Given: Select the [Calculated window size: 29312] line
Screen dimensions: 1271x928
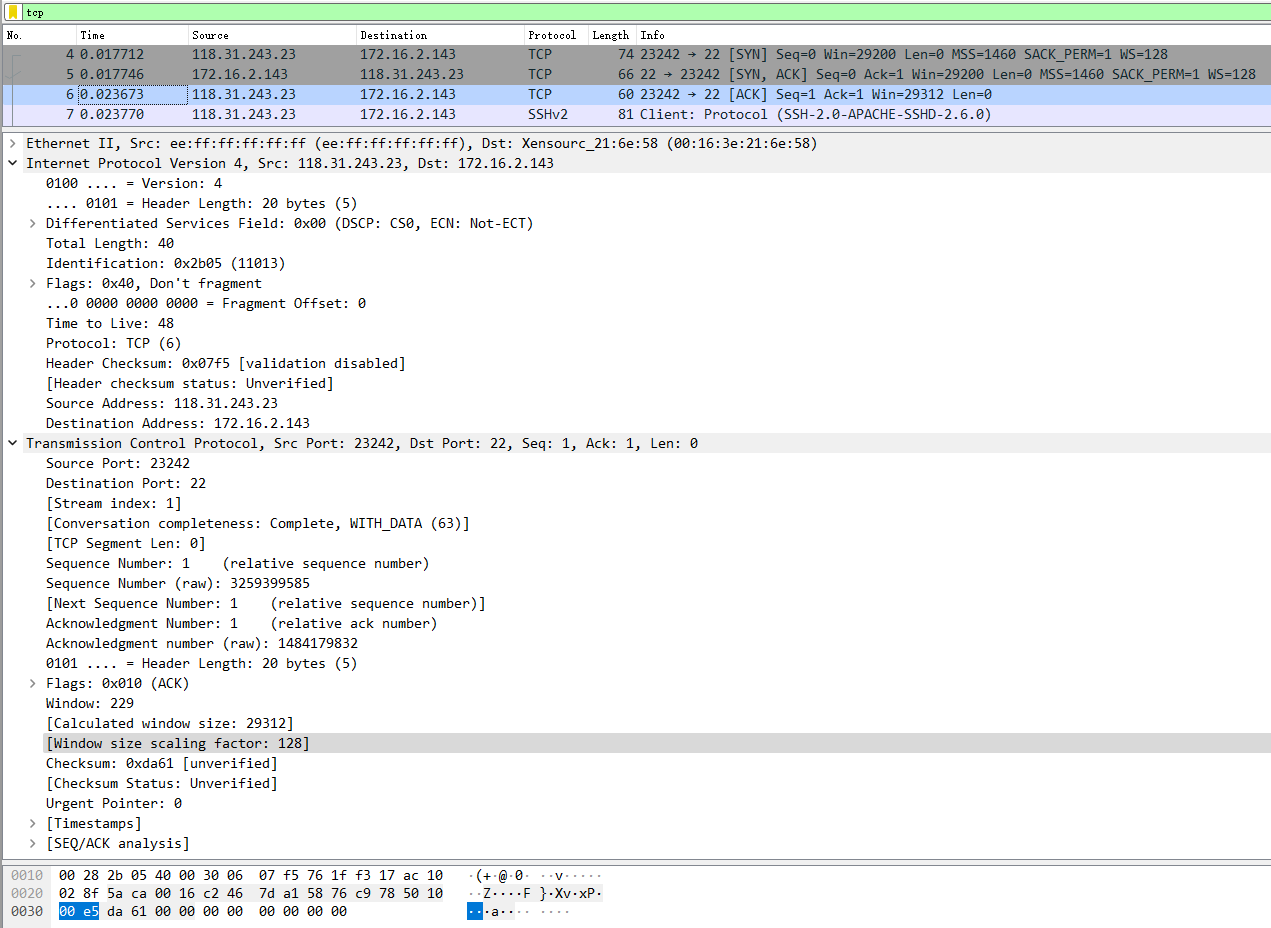Looking at the screenshot, I should pyautogui.click(x=169, y=723).
